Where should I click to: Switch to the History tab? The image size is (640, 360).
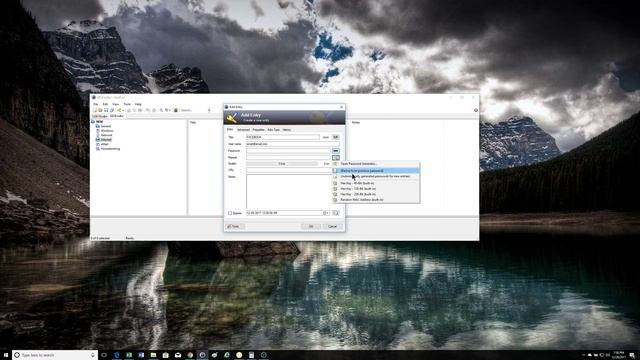287,130
